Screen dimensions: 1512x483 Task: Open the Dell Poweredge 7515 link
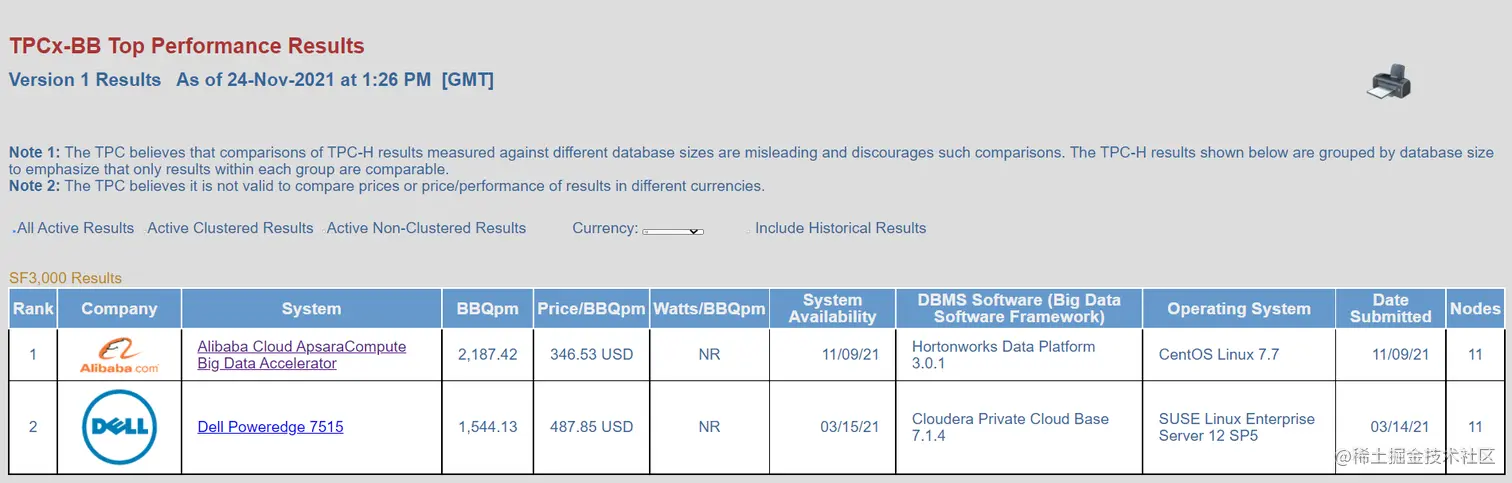tap(270, 427)
